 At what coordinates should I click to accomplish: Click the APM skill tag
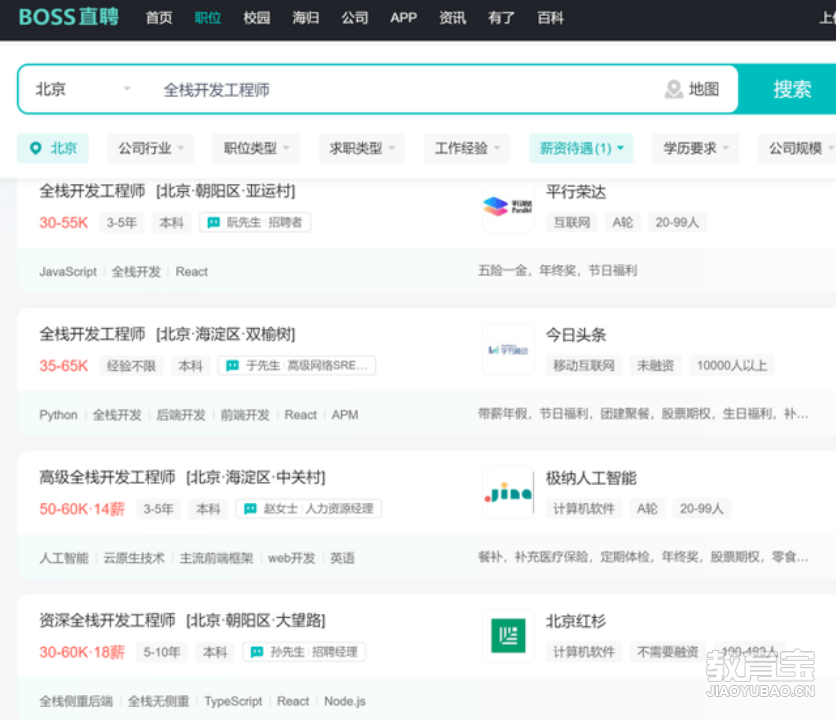coord(344,415)
